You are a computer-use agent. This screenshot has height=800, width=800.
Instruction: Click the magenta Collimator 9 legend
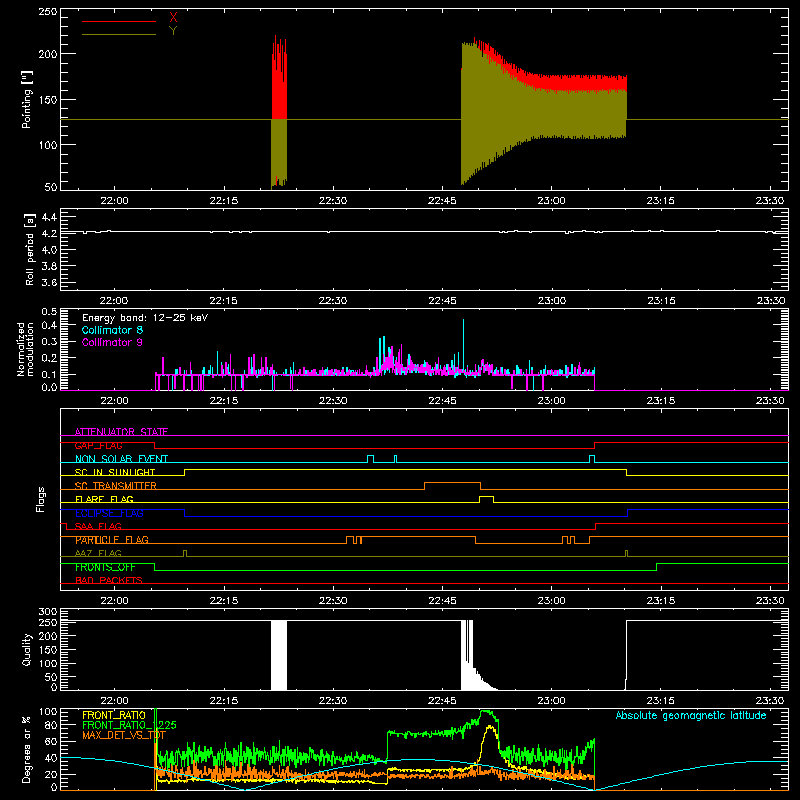(x=112, y=342)
